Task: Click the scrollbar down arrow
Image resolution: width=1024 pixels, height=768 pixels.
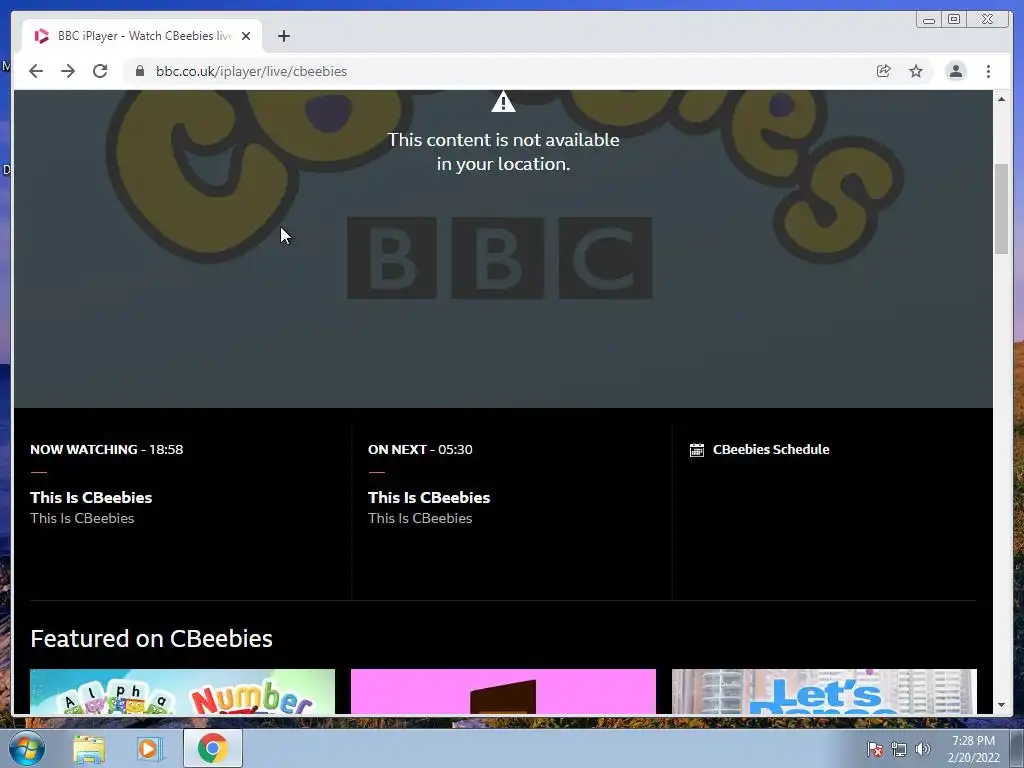Action: [x=1001, y=705]
